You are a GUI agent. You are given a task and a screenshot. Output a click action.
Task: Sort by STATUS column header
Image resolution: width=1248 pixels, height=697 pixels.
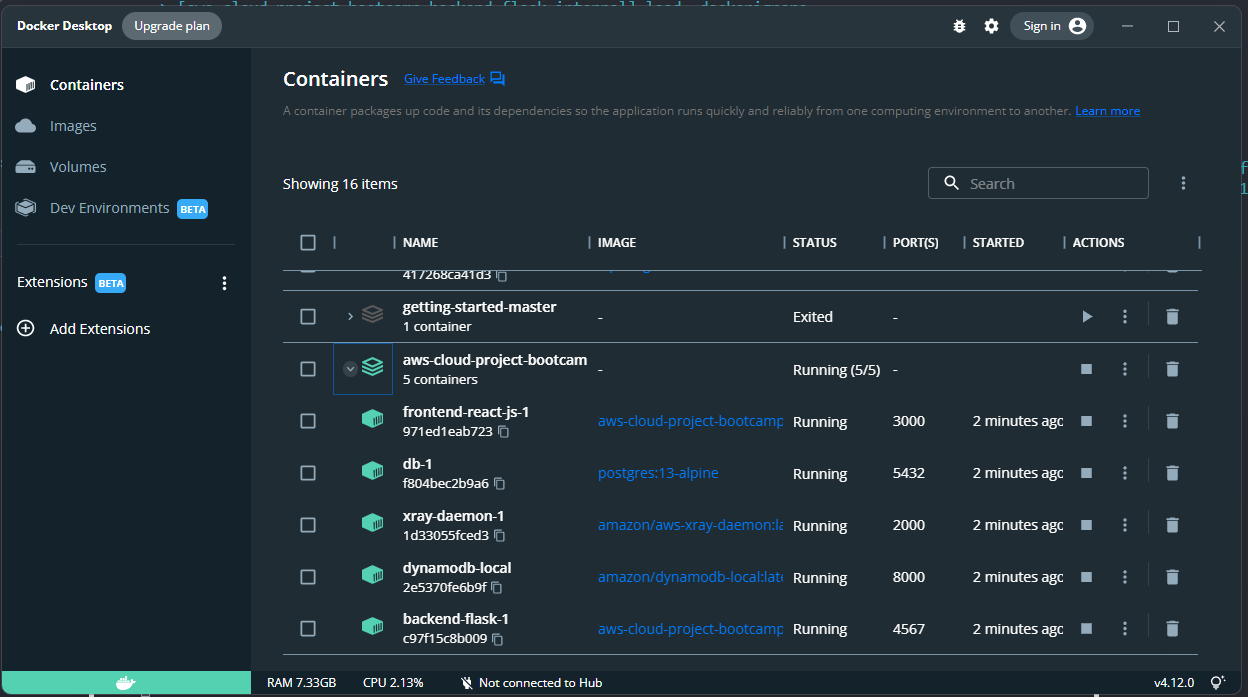(815, 242)
